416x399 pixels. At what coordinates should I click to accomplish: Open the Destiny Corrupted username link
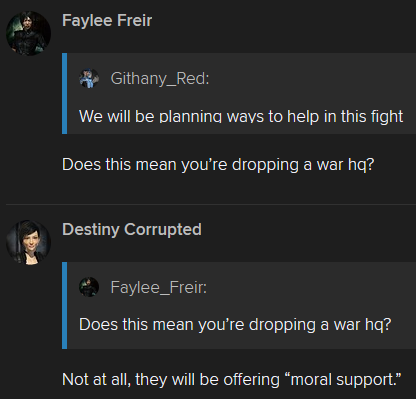(x=132, y=229)
